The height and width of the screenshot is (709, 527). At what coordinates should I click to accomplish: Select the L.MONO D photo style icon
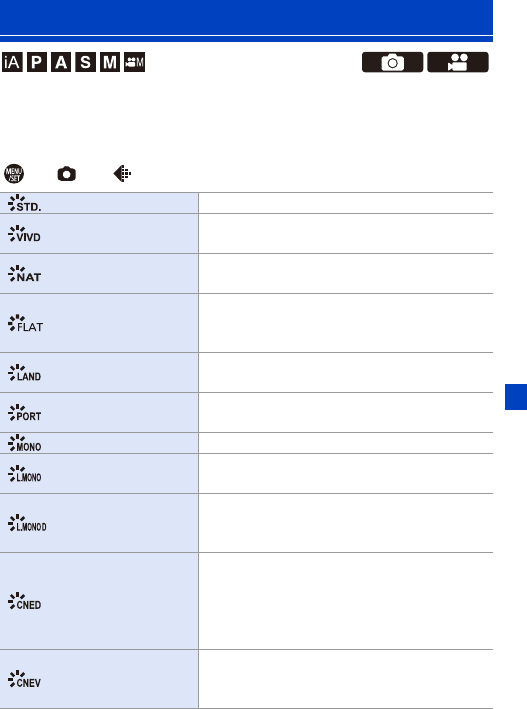coord(27,523)
